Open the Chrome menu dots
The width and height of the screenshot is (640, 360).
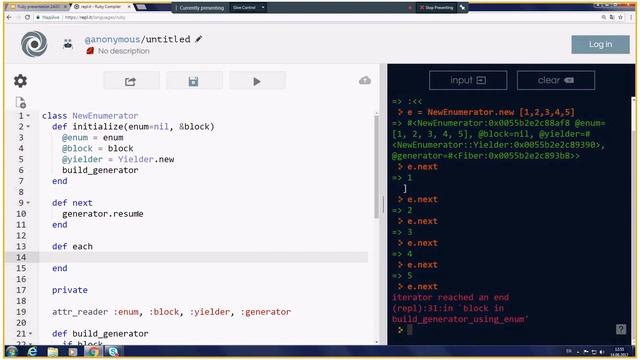[x=631, y=17]
